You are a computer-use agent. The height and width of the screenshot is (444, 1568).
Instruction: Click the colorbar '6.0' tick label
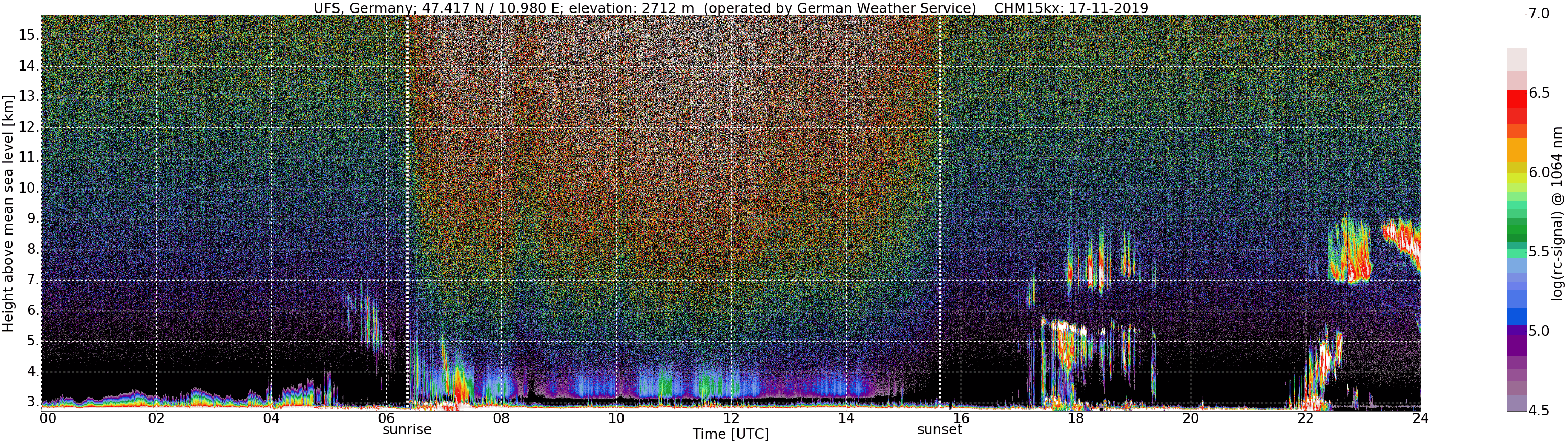pos(1539,173)
